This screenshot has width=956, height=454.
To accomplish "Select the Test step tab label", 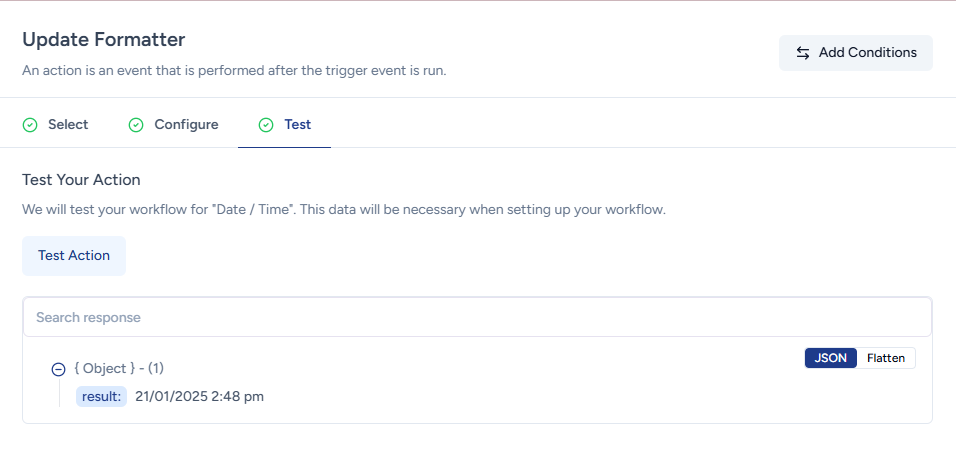I will [298, 125].
